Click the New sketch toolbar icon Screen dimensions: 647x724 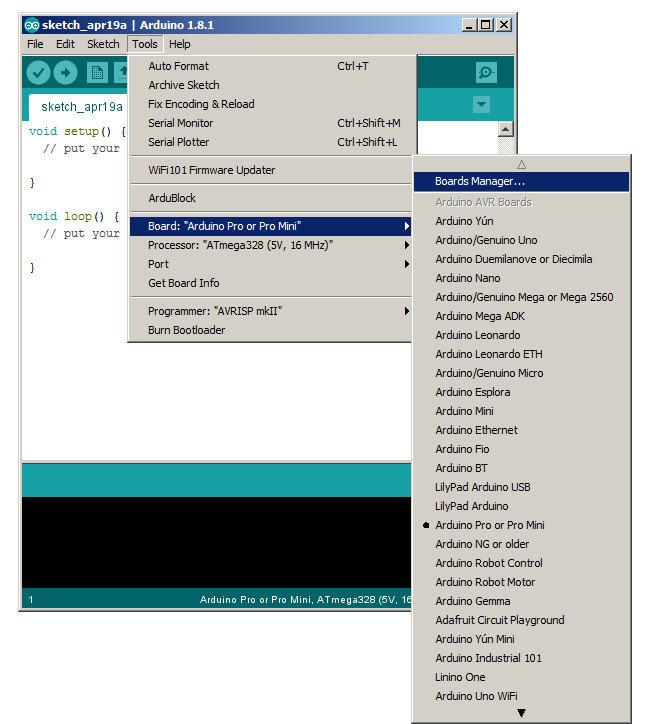click(x=97, y=72)
